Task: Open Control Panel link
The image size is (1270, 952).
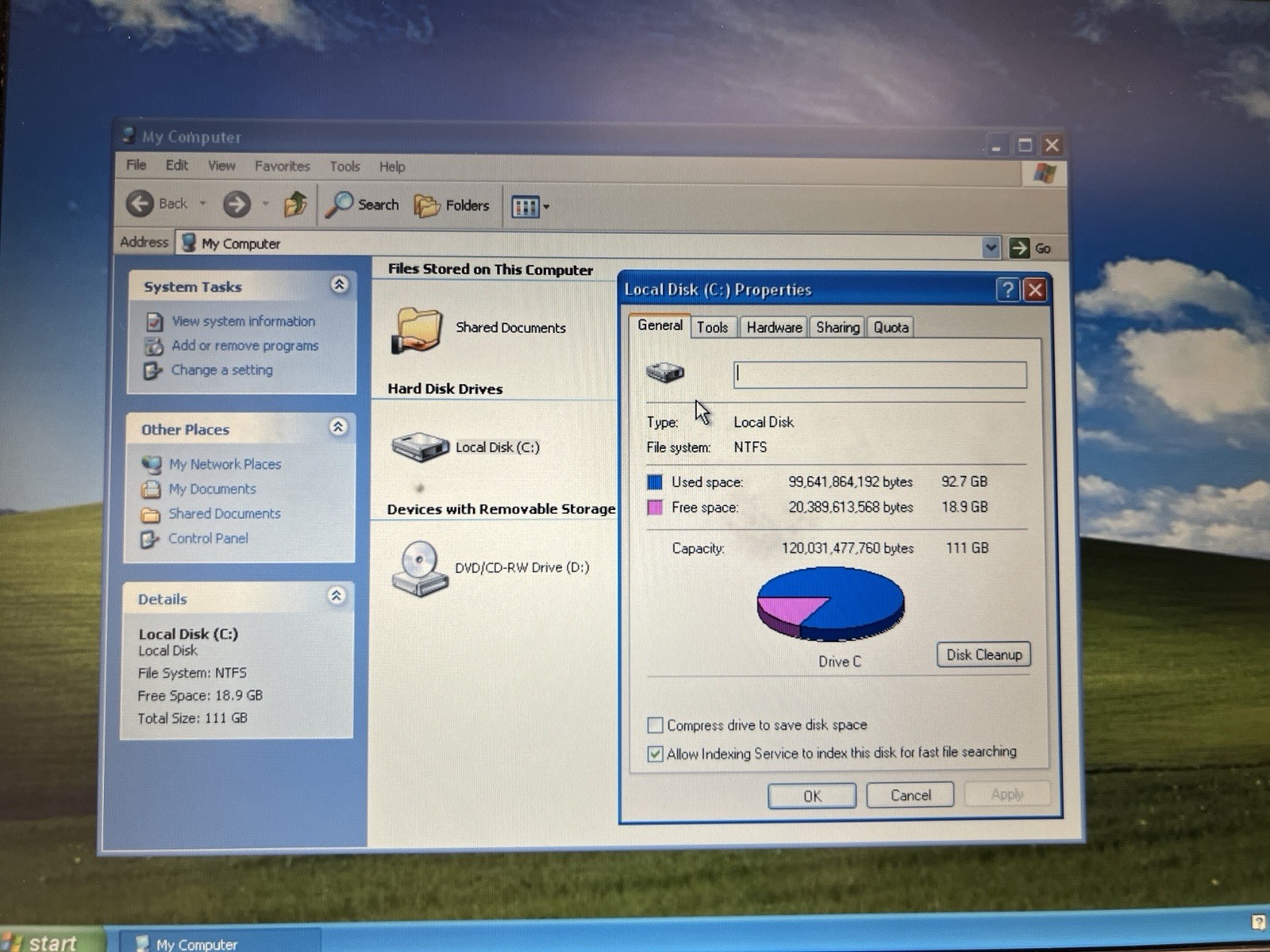Action: click(208, 539)
